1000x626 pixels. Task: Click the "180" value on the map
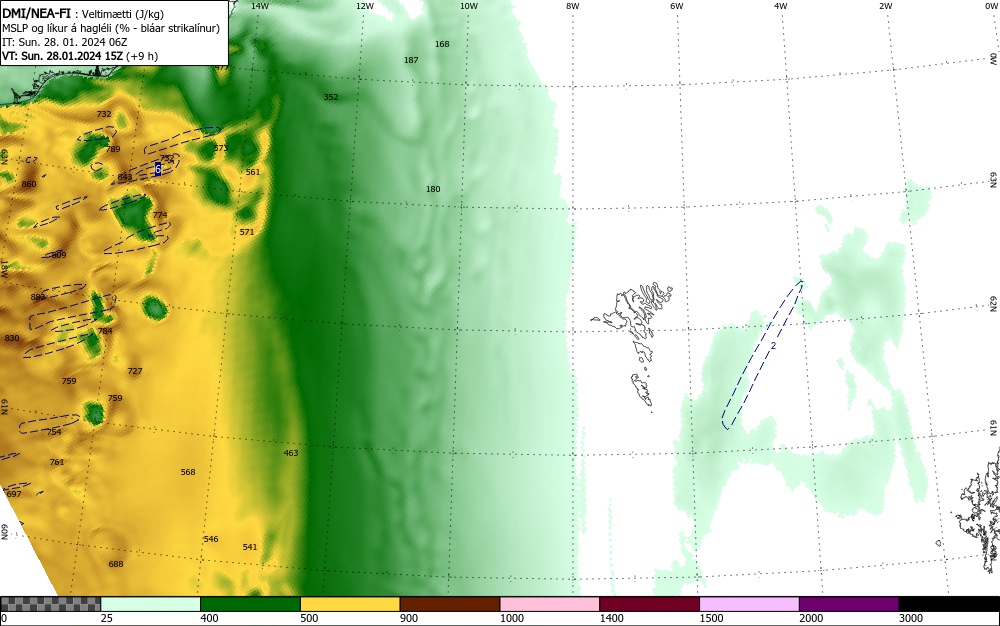432,189
